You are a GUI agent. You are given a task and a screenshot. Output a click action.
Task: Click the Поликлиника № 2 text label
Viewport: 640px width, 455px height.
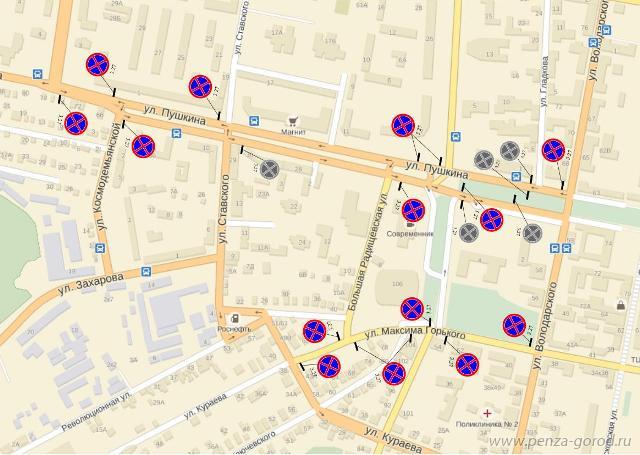[x=488, y=425]
